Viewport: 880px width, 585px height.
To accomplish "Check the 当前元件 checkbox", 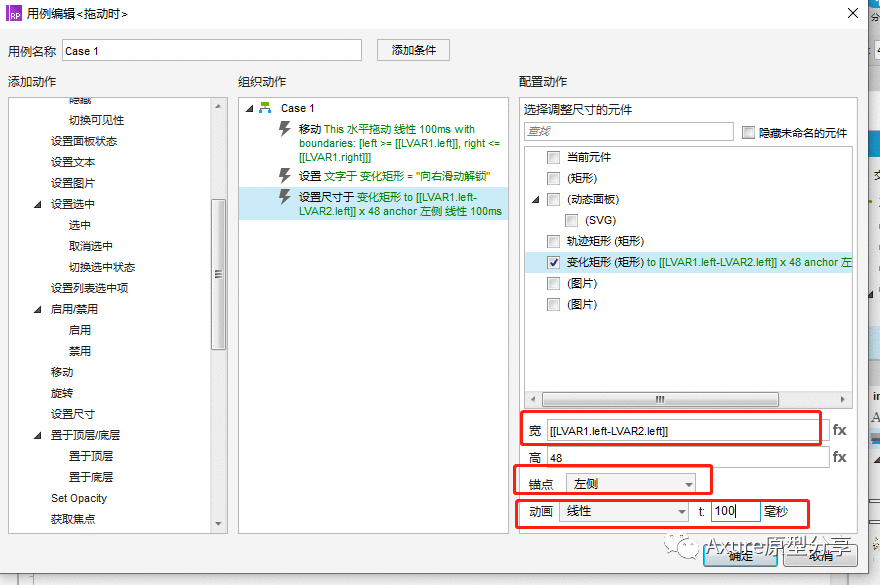I will [x=553, y=157].
